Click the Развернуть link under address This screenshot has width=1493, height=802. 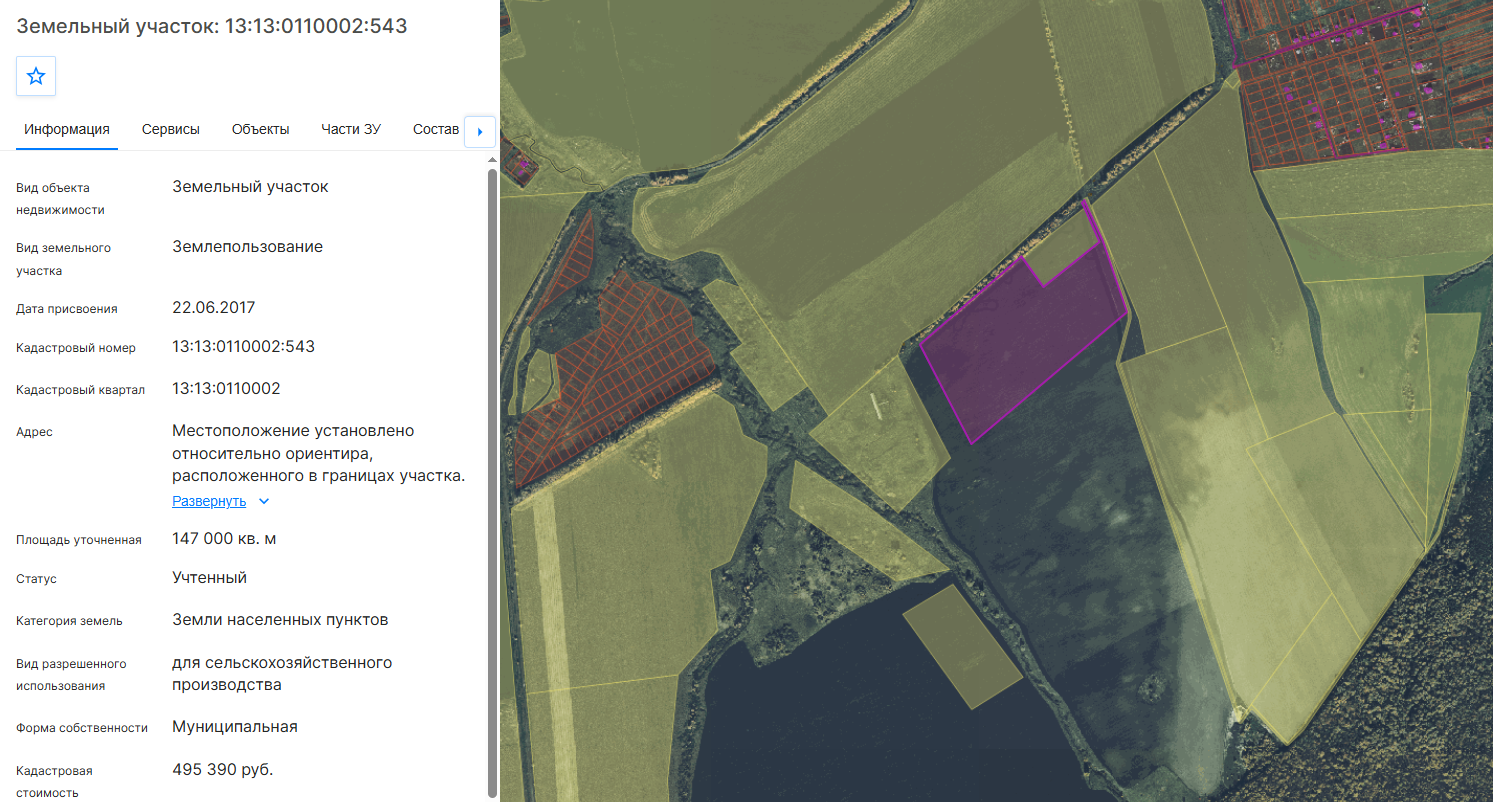pyautogui.click(x=209, y=501)
